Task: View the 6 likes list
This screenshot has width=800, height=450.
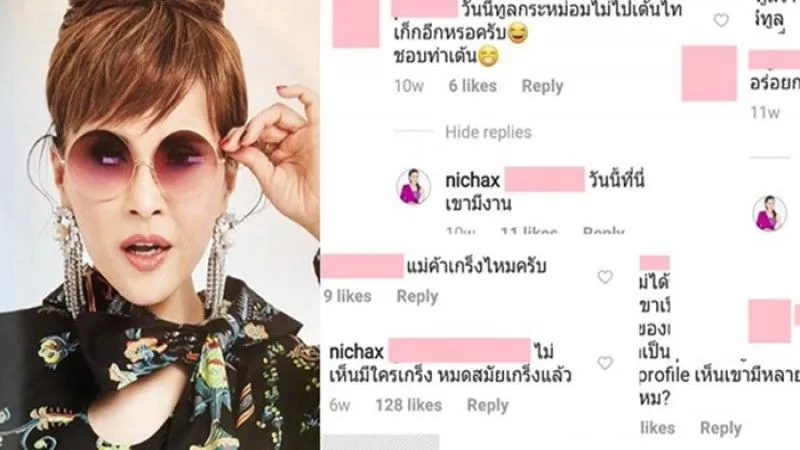Action: [x=472, y=86]
